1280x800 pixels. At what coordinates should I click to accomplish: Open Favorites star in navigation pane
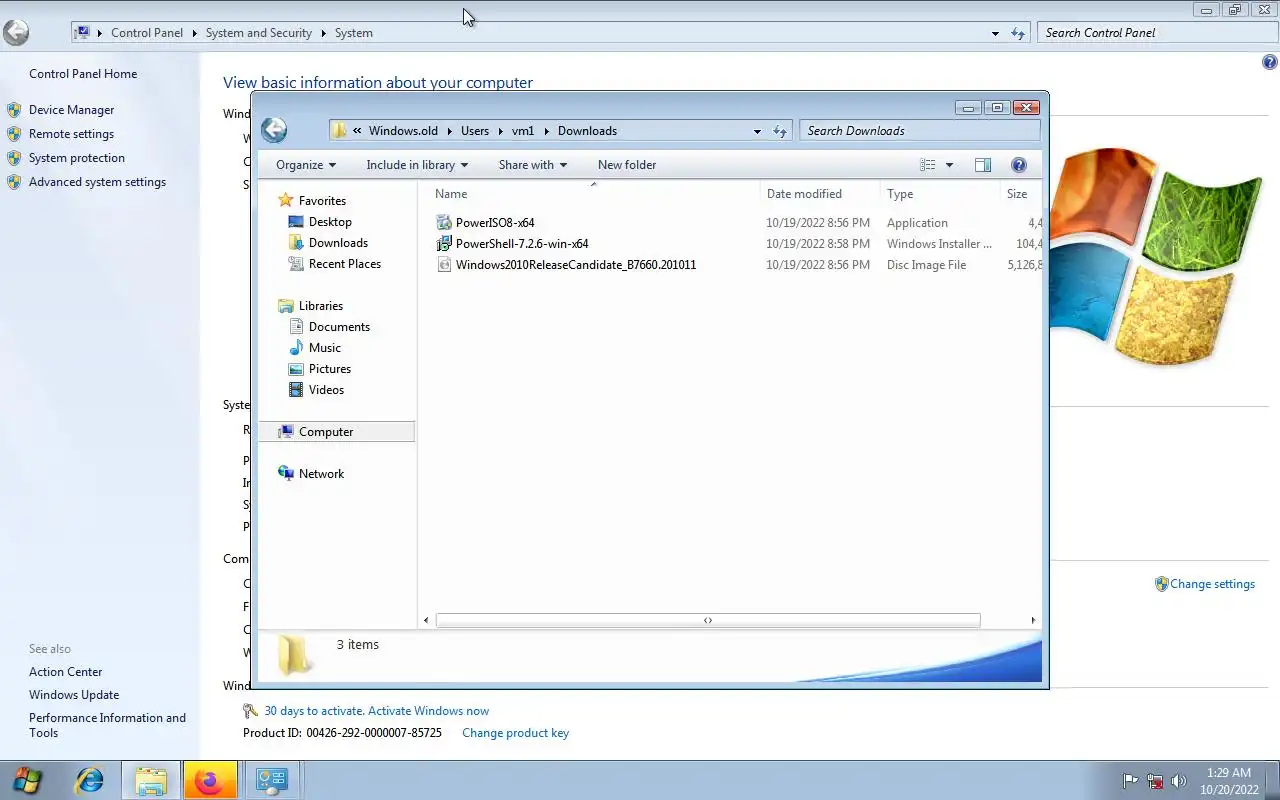click(286, 200)
